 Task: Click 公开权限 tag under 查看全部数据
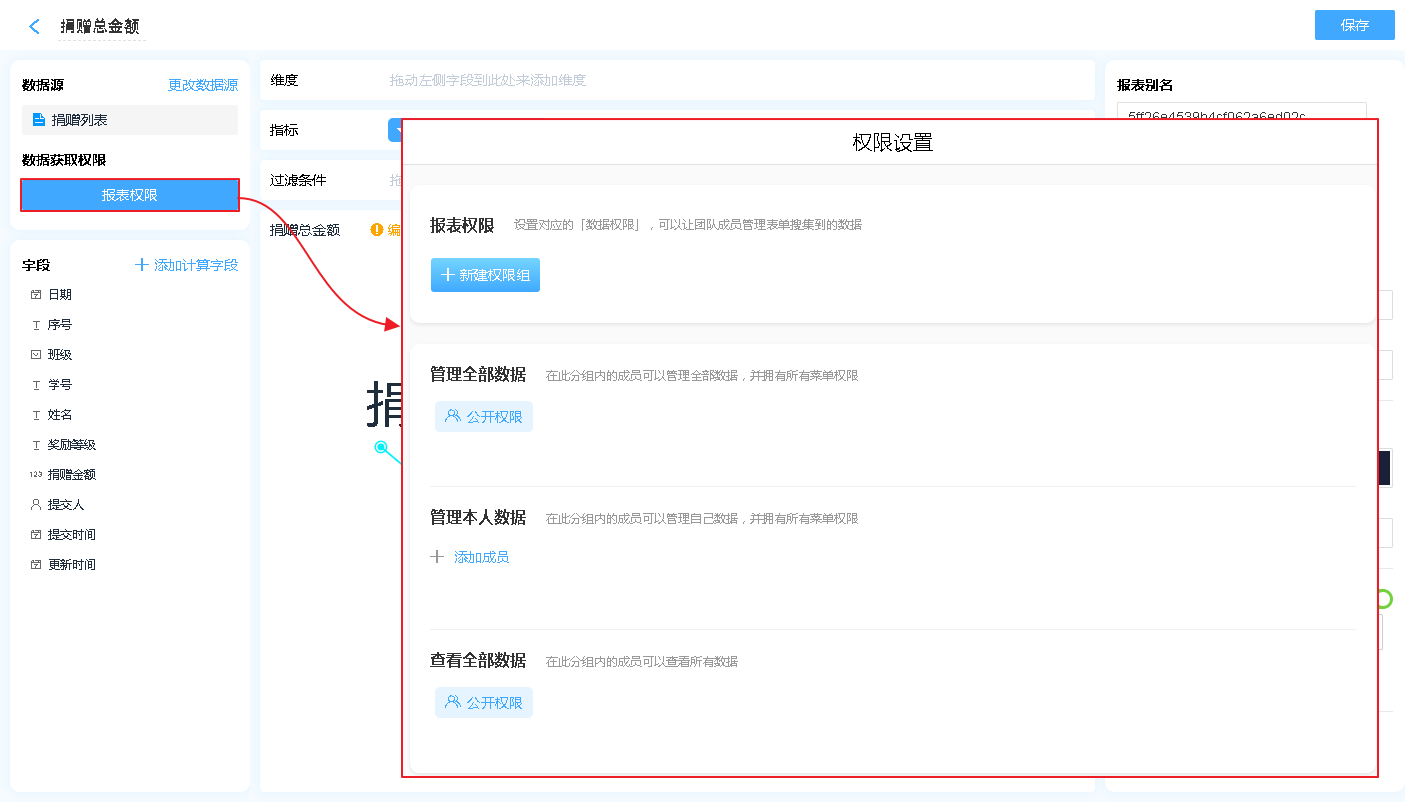pyautogui.click(x=484, y=703)
